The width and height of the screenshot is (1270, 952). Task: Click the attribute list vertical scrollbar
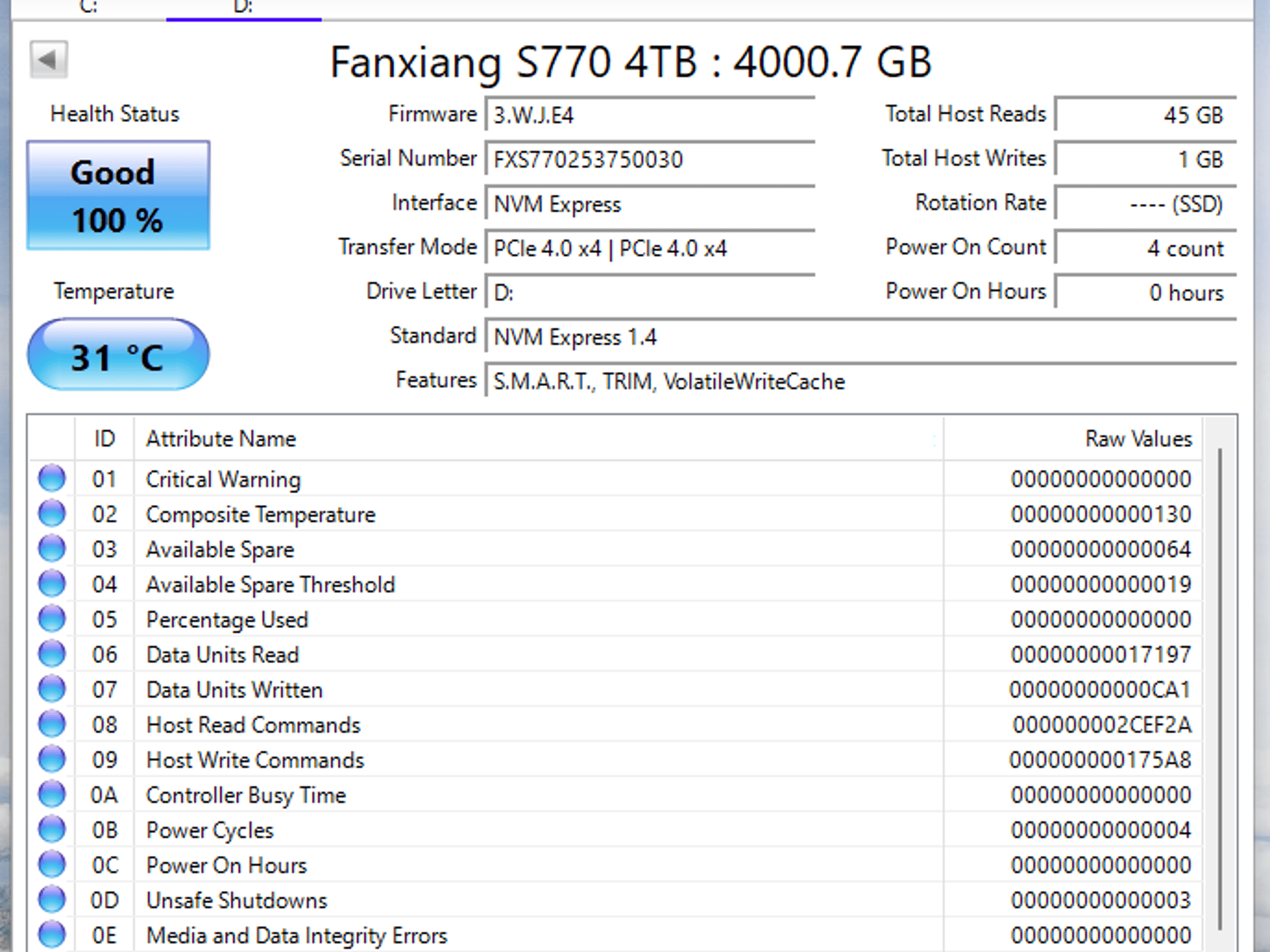click(1219, 688)
